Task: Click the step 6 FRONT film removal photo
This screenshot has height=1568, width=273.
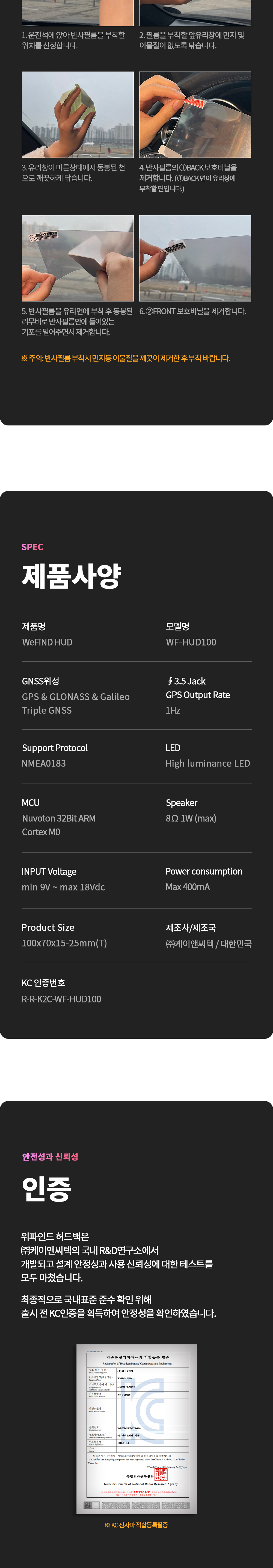Action: coord(195,258)
